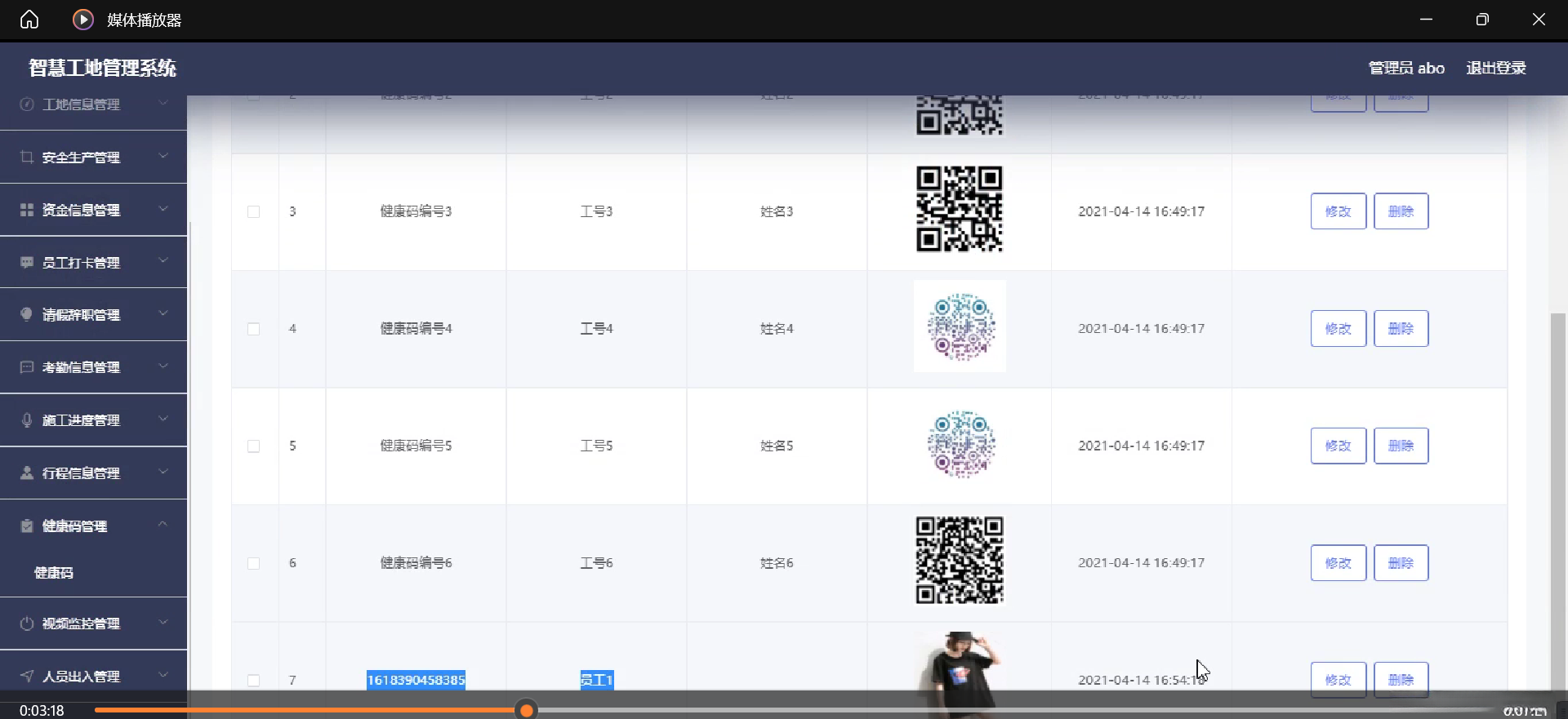
Task: Click the 退出登录 link
Action: (1496, 69)
